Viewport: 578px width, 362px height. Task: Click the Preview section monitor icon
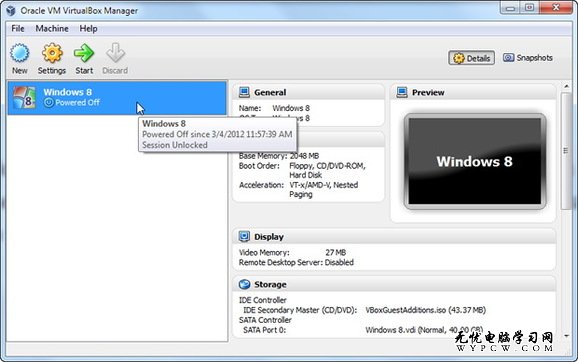click(402, 92)
